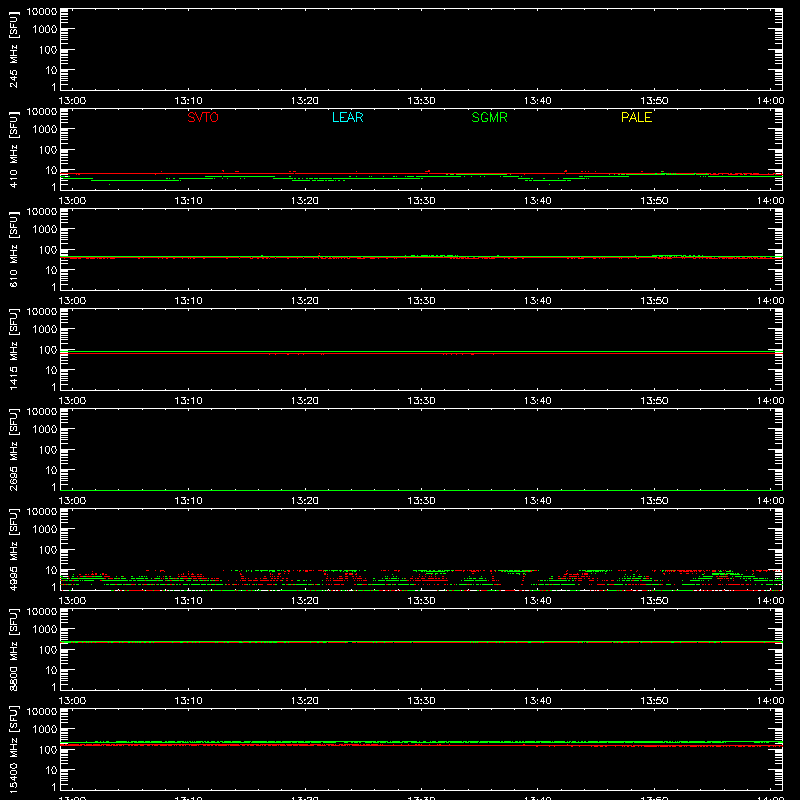Click the 1000 y-axis label of 410 MHz panel
800x800 pixels.
(x=45, y=130)
